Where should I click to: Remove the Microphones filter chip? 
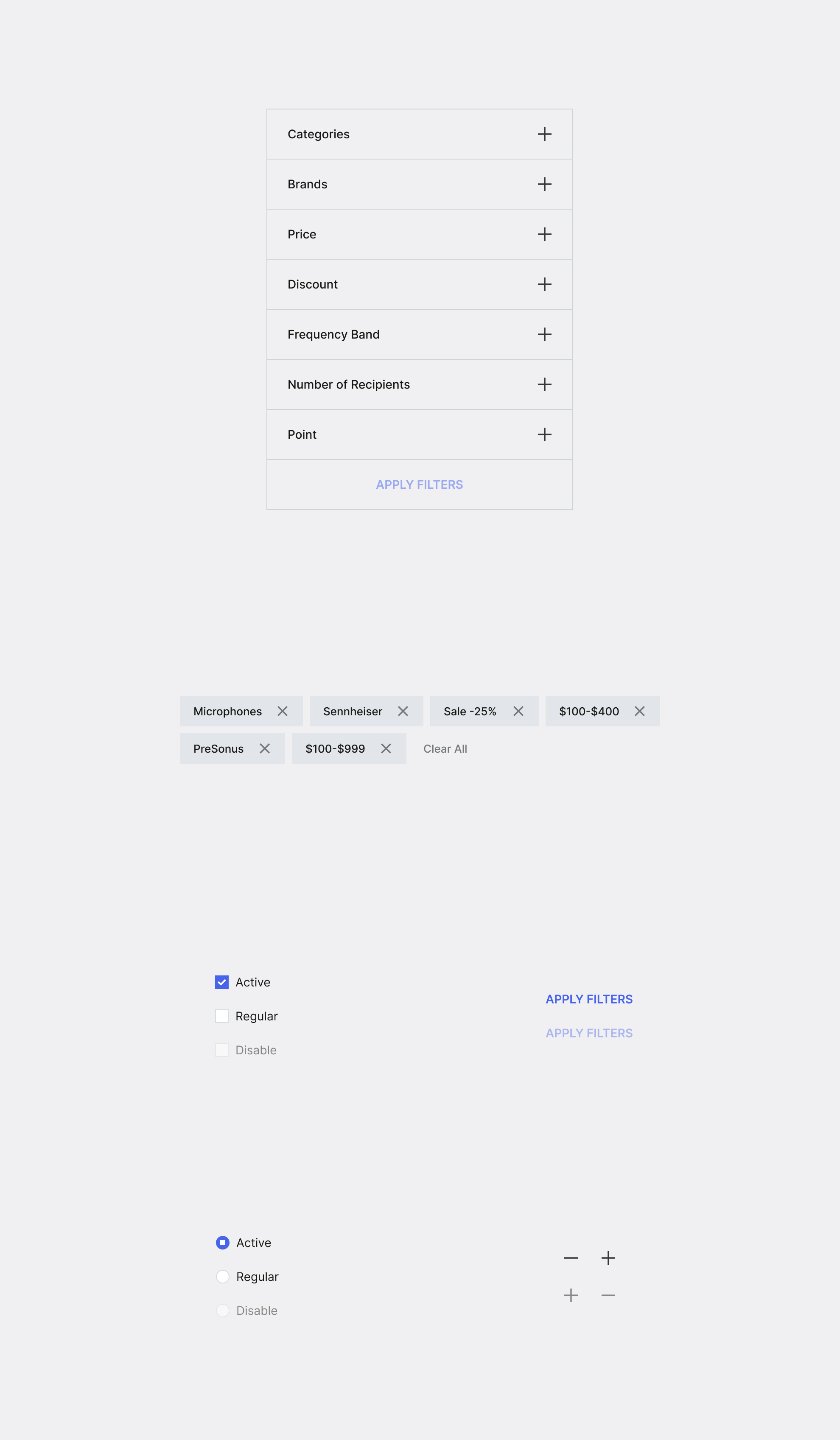point(282,711)
